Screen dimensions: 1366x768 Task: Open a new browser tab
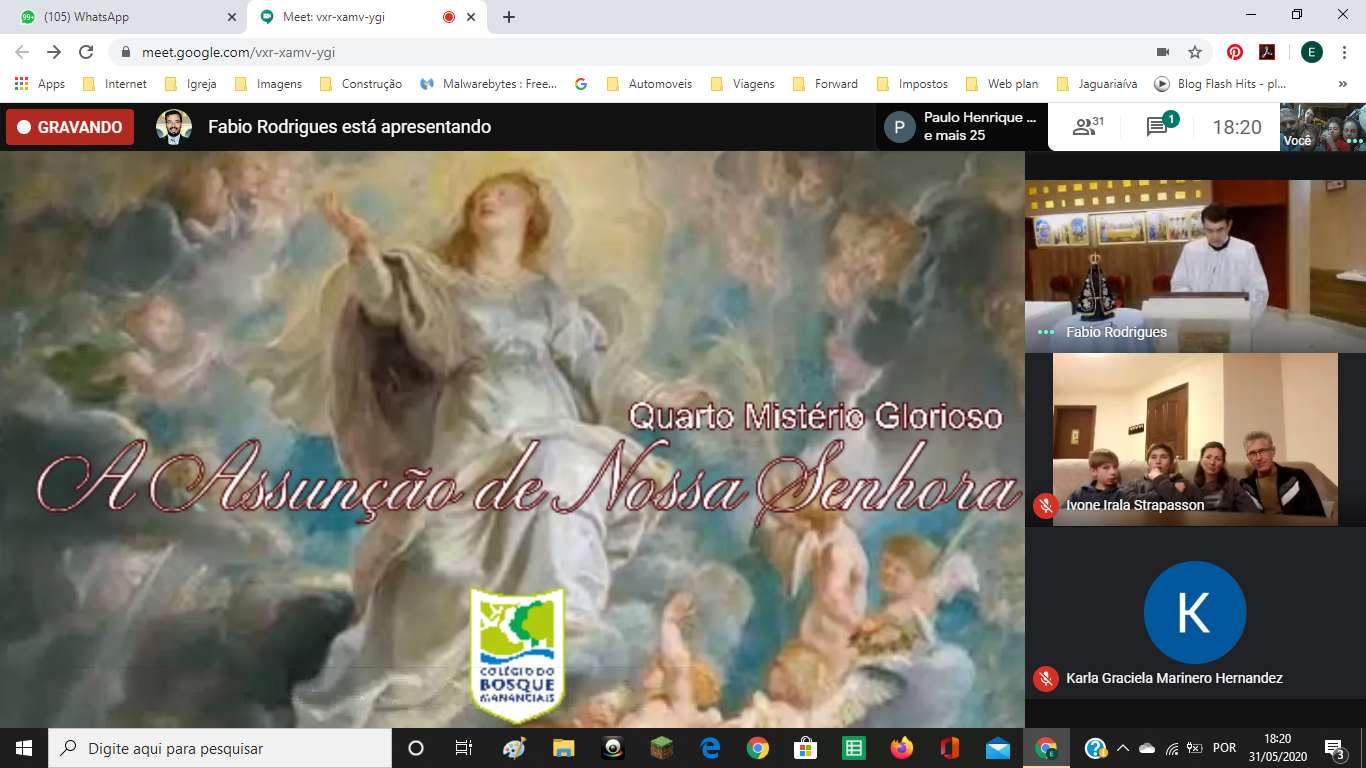509,17
